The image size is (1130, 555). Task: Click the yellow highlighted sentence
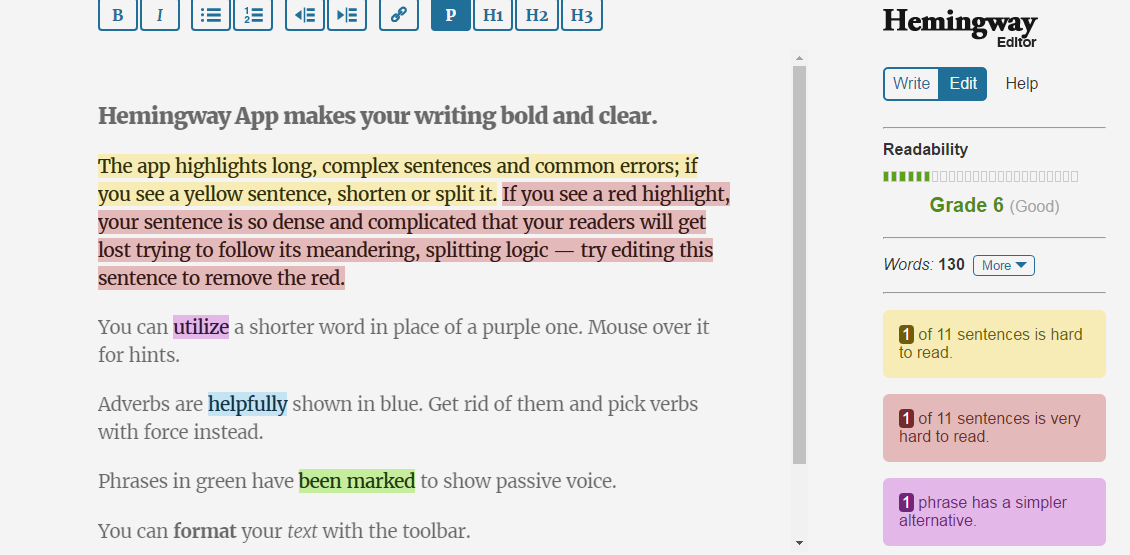398,180
